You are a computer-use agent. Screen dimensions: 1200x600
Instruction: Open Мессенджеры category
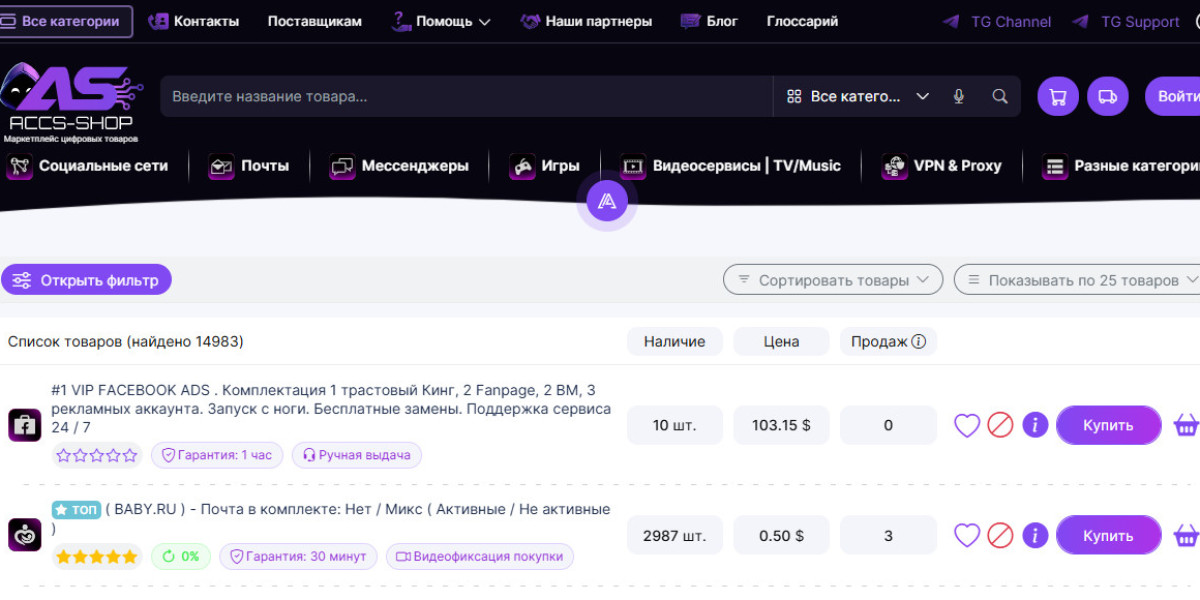[x=399, y=166]
